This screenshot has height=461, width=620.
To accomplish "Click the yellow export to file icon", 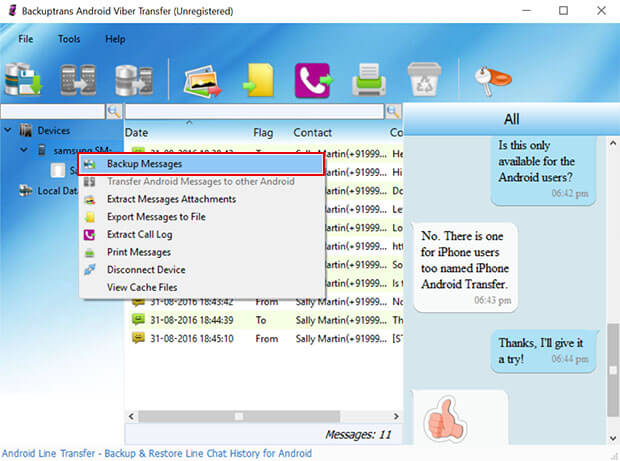I will 259,80.
